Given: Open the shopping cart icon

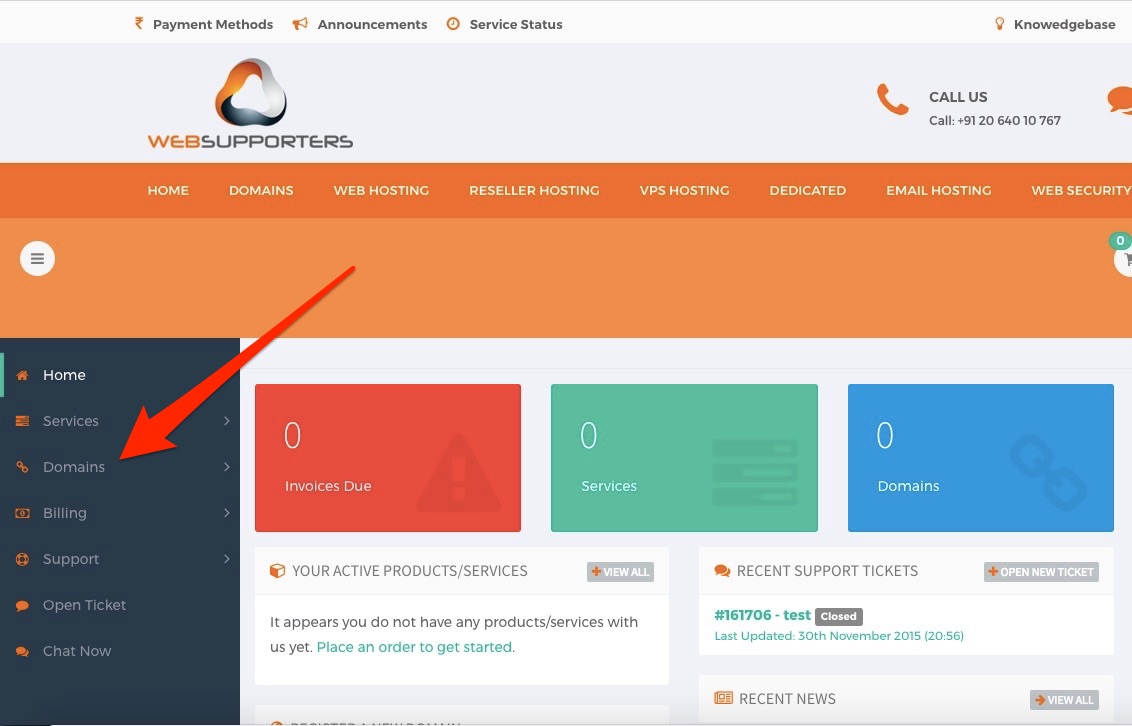Looking at the screenshot, I should point(1125,260).
